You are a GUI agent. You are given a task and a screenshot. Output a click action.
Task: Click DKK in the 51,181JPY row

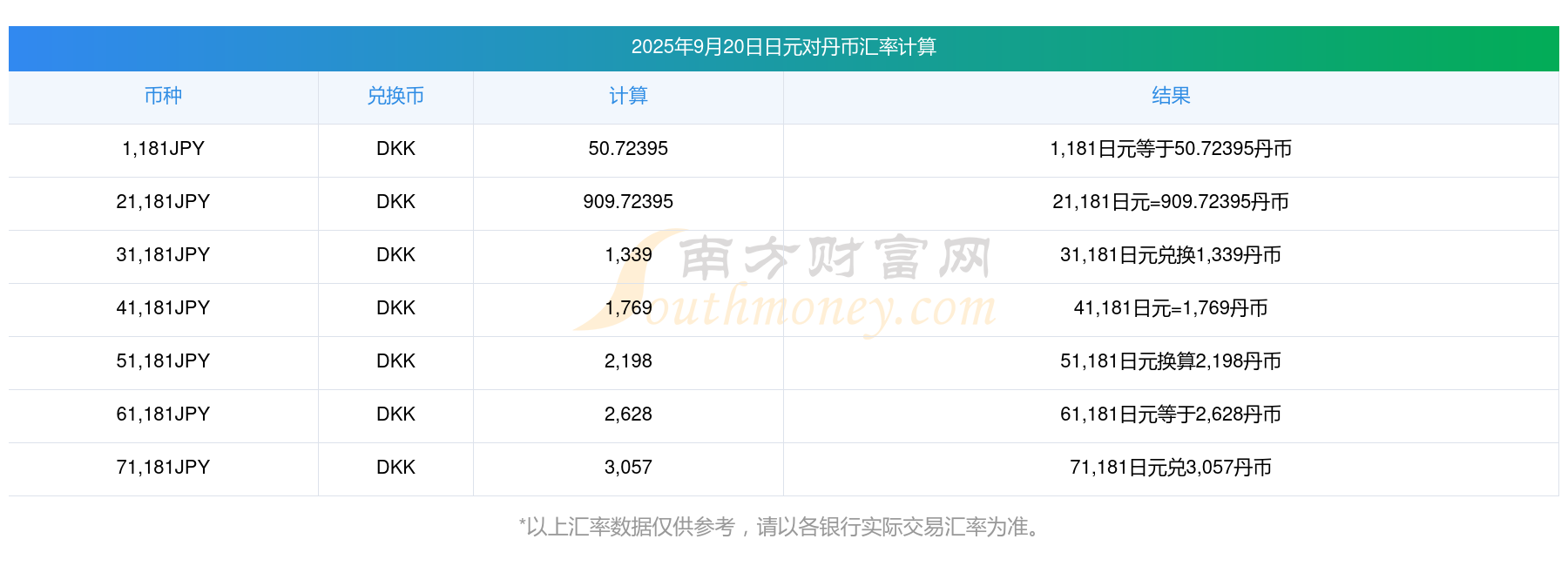click(395, 361)
